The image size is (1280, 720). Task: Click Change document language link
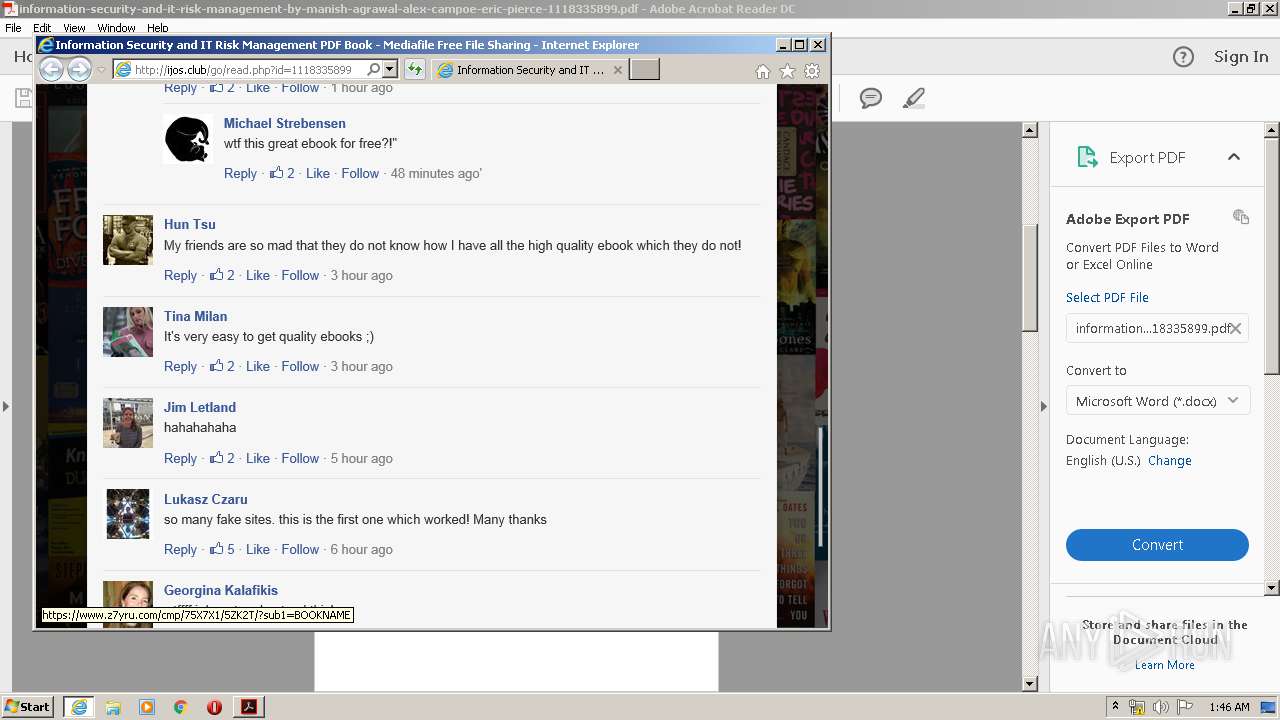click(x=1169, y=461)
